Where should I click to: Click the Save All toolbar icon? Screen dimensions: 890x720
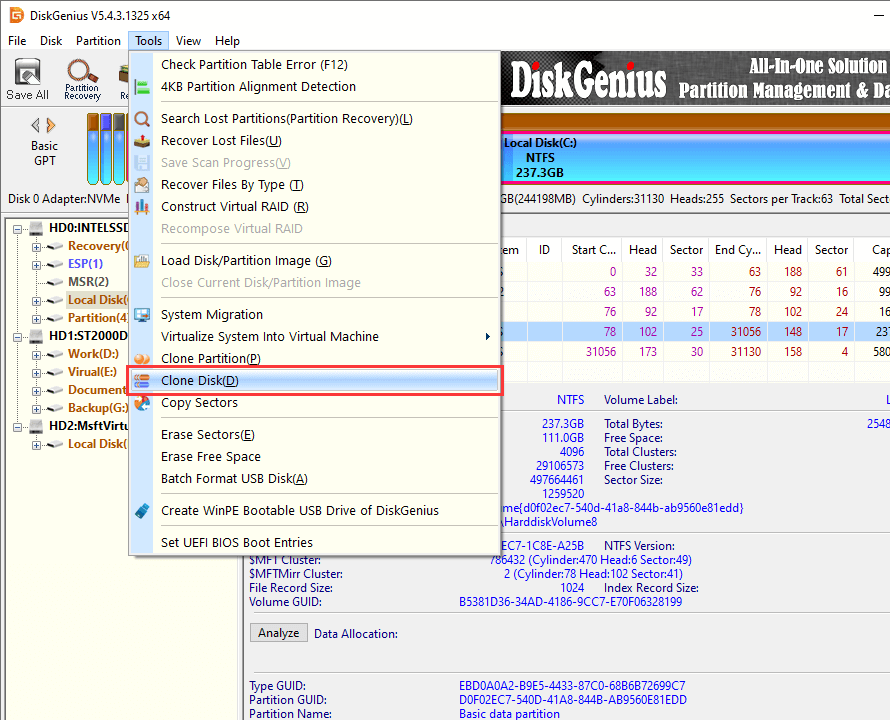tap(27, 79)
